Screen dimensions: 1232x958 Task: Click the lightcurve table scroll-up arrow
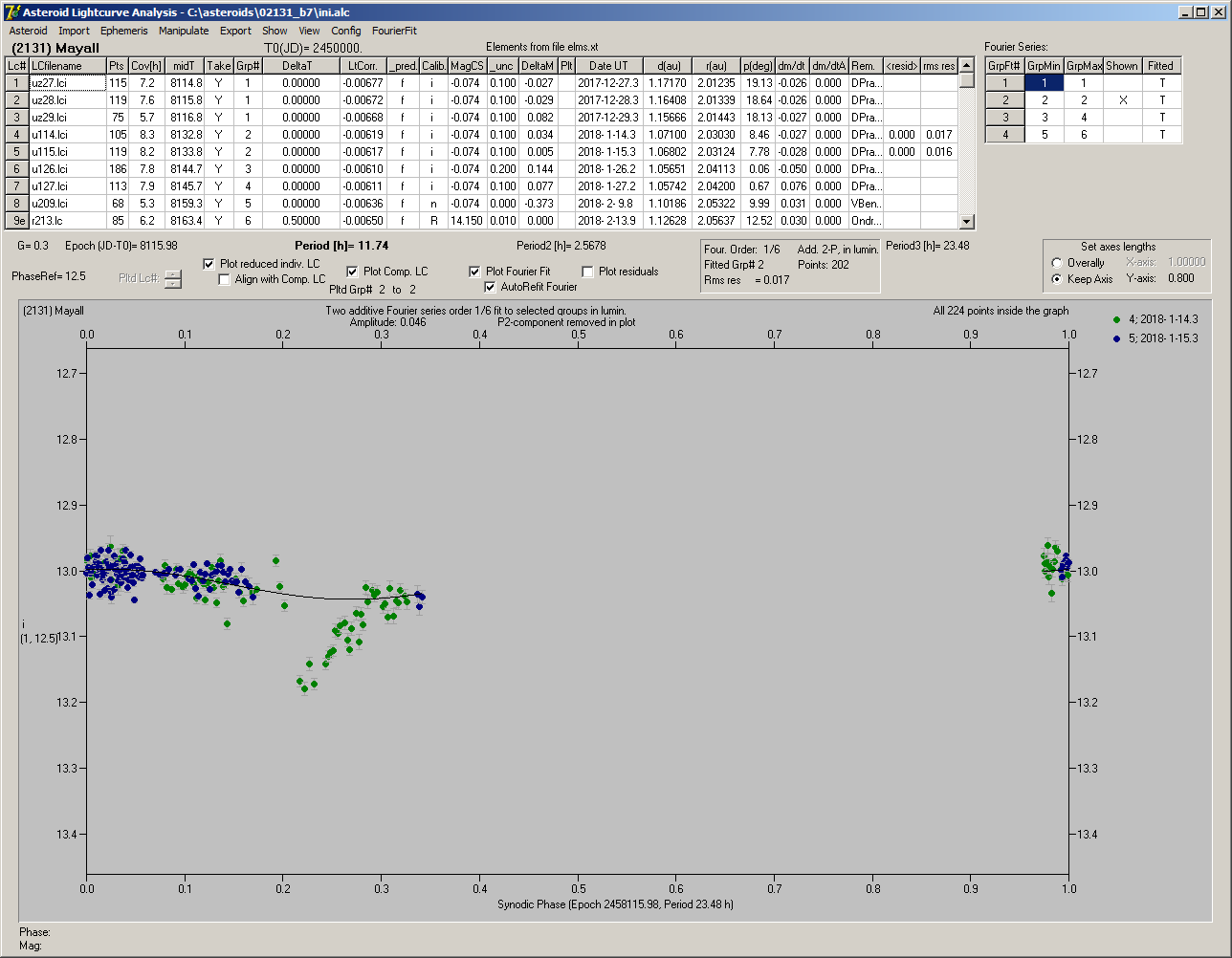pos(967,65)
